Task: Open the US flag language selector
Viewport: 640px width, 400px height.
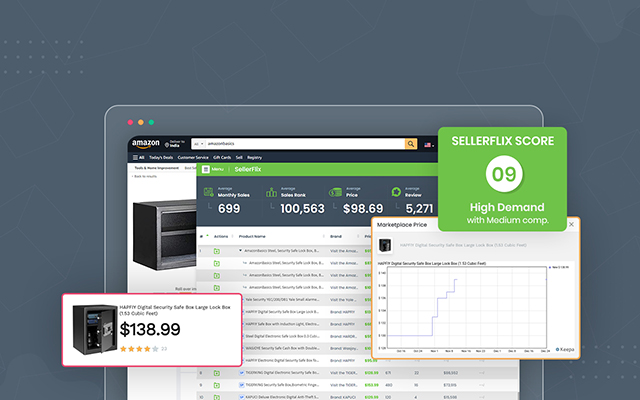Action: pos(429,145)
